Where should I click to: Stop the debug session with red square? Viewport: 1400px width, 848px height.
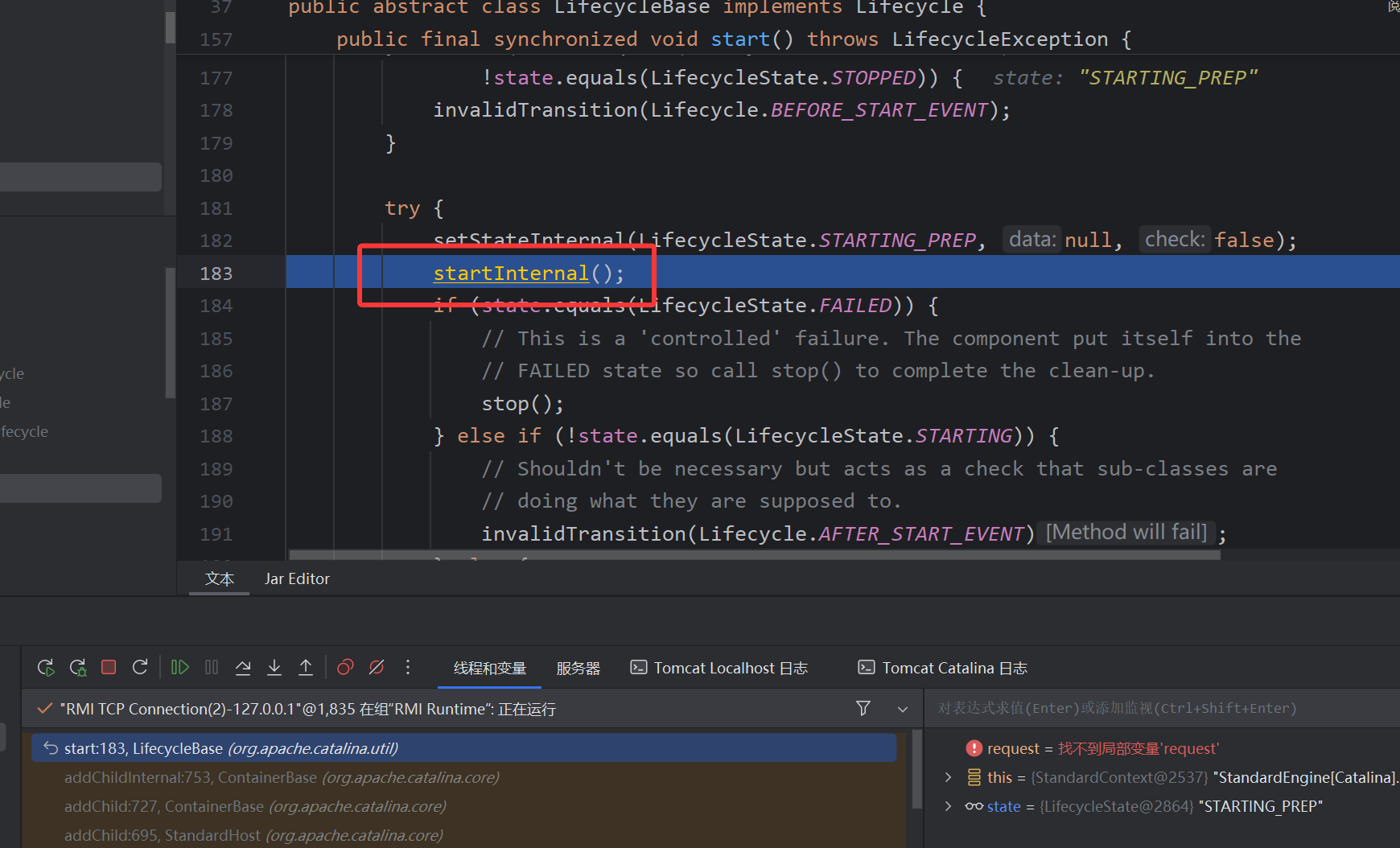[109, 667]
